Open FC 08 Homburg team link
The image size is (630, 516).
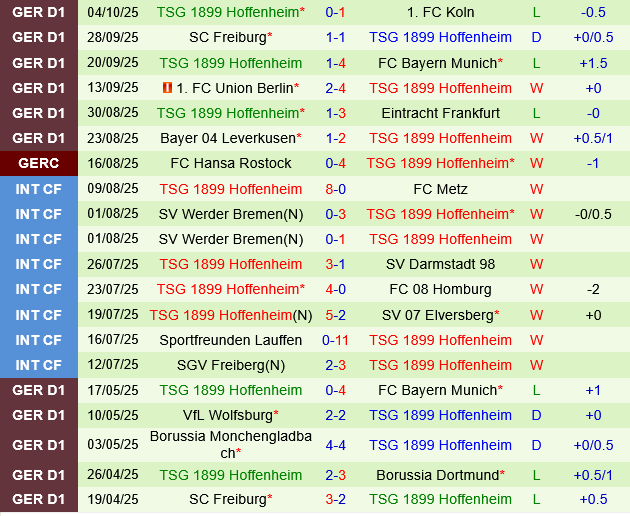pyautogui.click(x=440, y=289)
